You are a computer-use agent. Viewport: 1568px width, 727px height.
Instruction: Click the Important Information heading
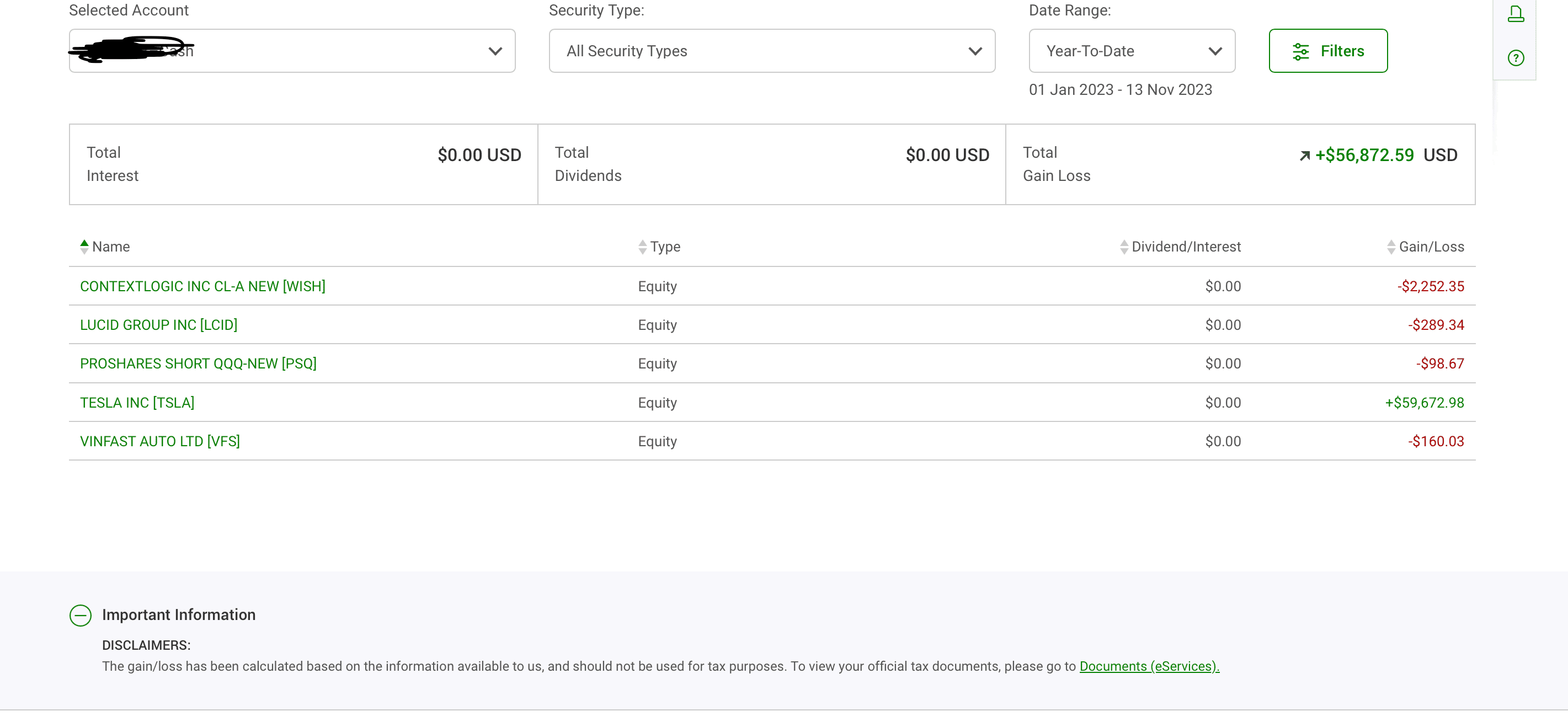click(178, 614)
